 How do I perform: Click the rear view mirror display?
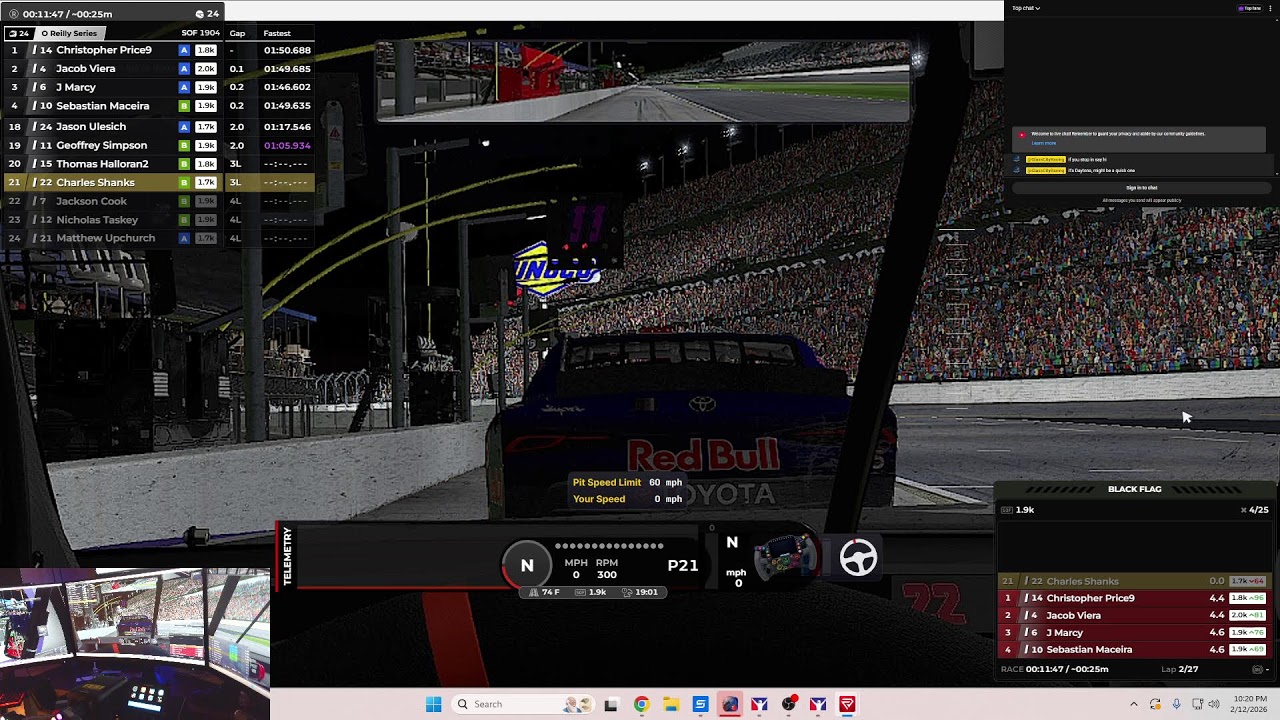642,81
